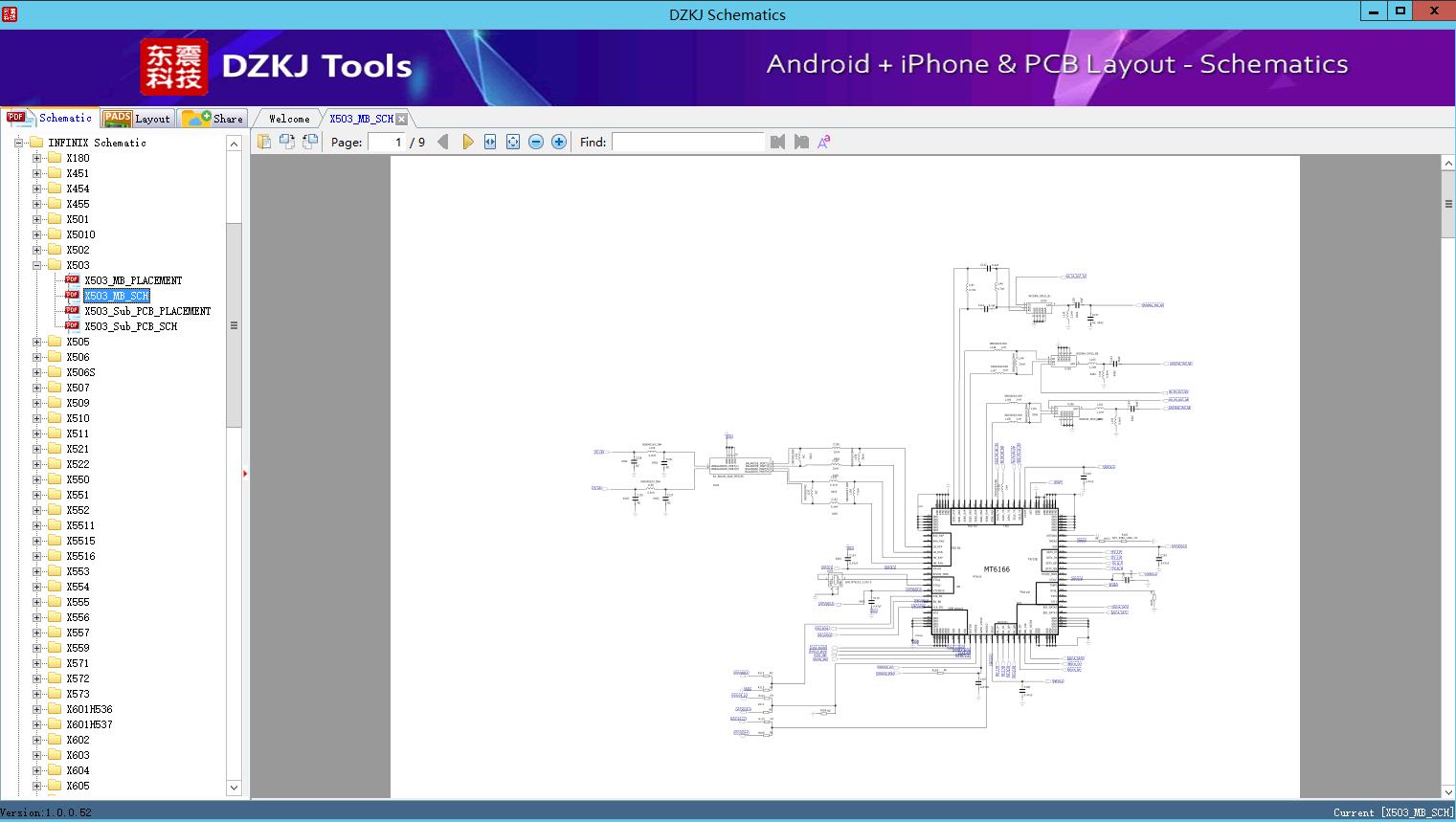Image resolution: width=1456 pixels, height=822 pixels.
Task: Click the find previous icon
Action: coord(777,142)
